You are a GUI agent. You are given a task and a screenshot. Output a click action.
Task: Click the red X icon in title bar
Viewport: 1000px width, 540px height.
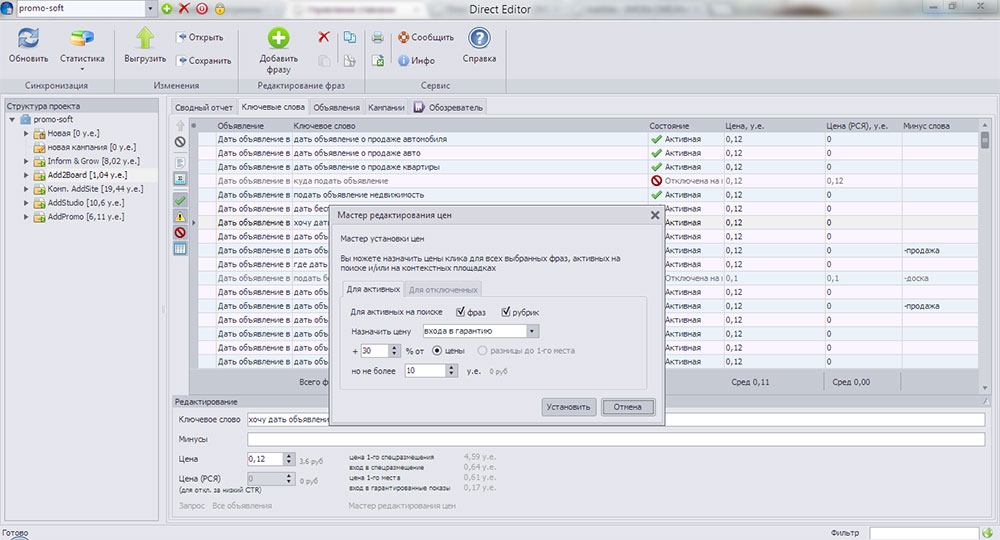pos(184,8)
